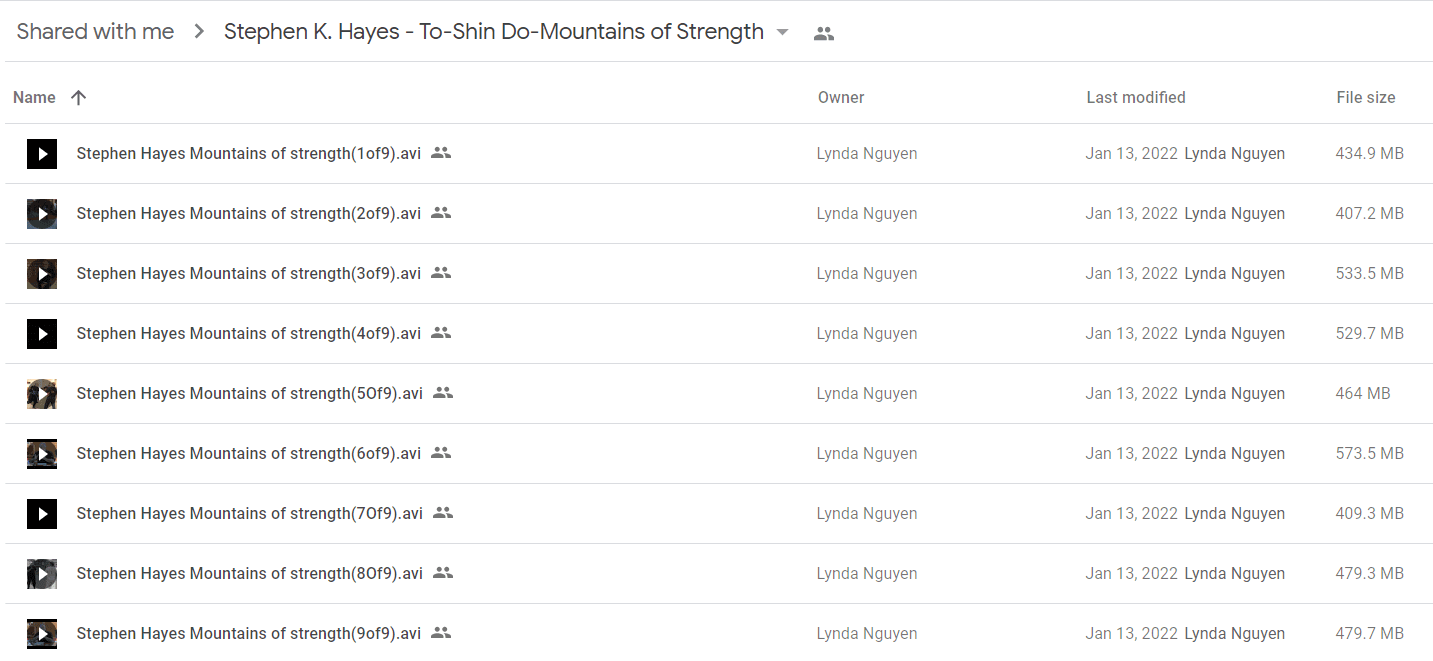Screen dimensions: 1433x661
Task: Open the folder name dropdown arrow
Action: 782,32
